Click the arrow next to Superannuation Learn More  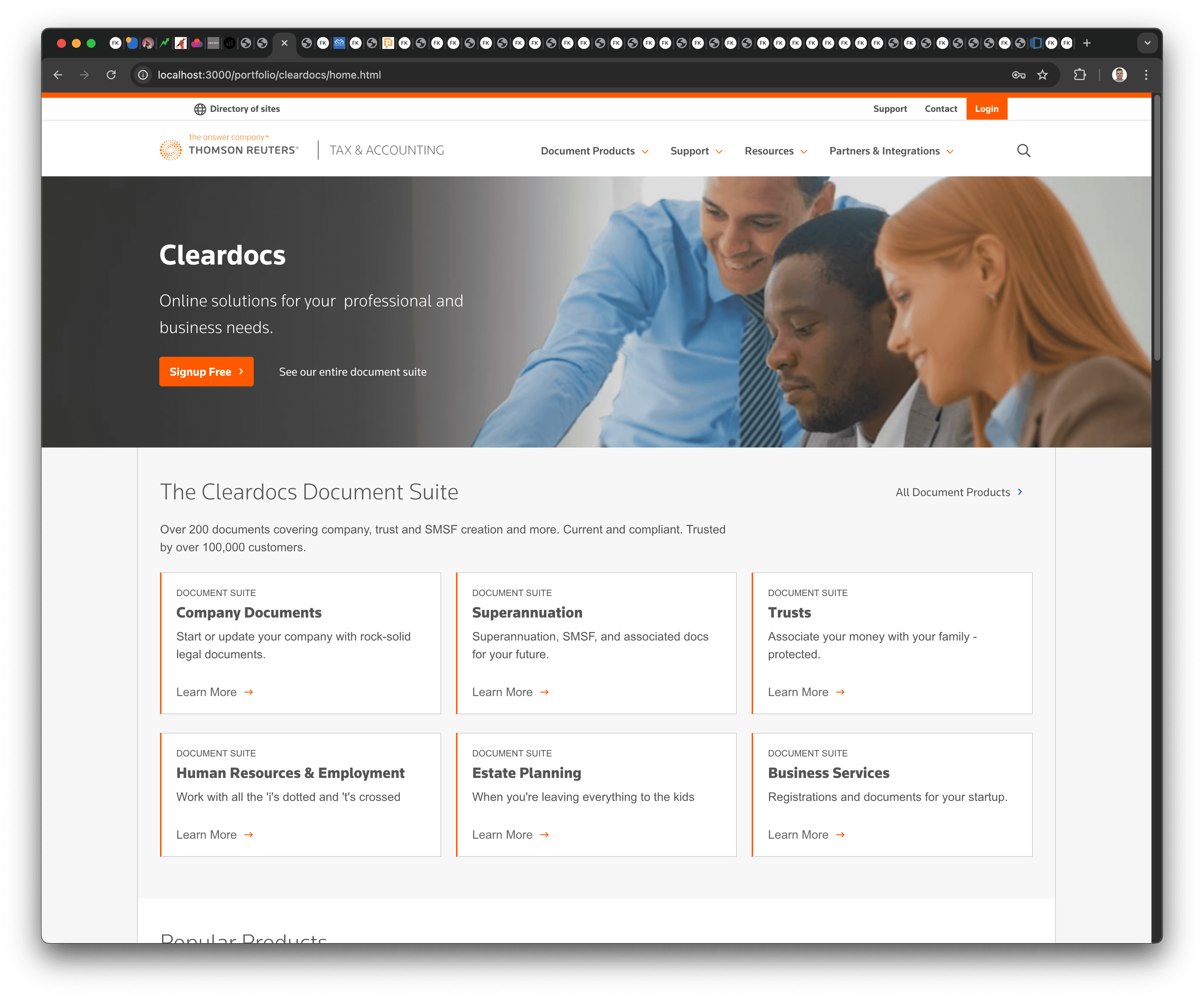click(545, 692)
